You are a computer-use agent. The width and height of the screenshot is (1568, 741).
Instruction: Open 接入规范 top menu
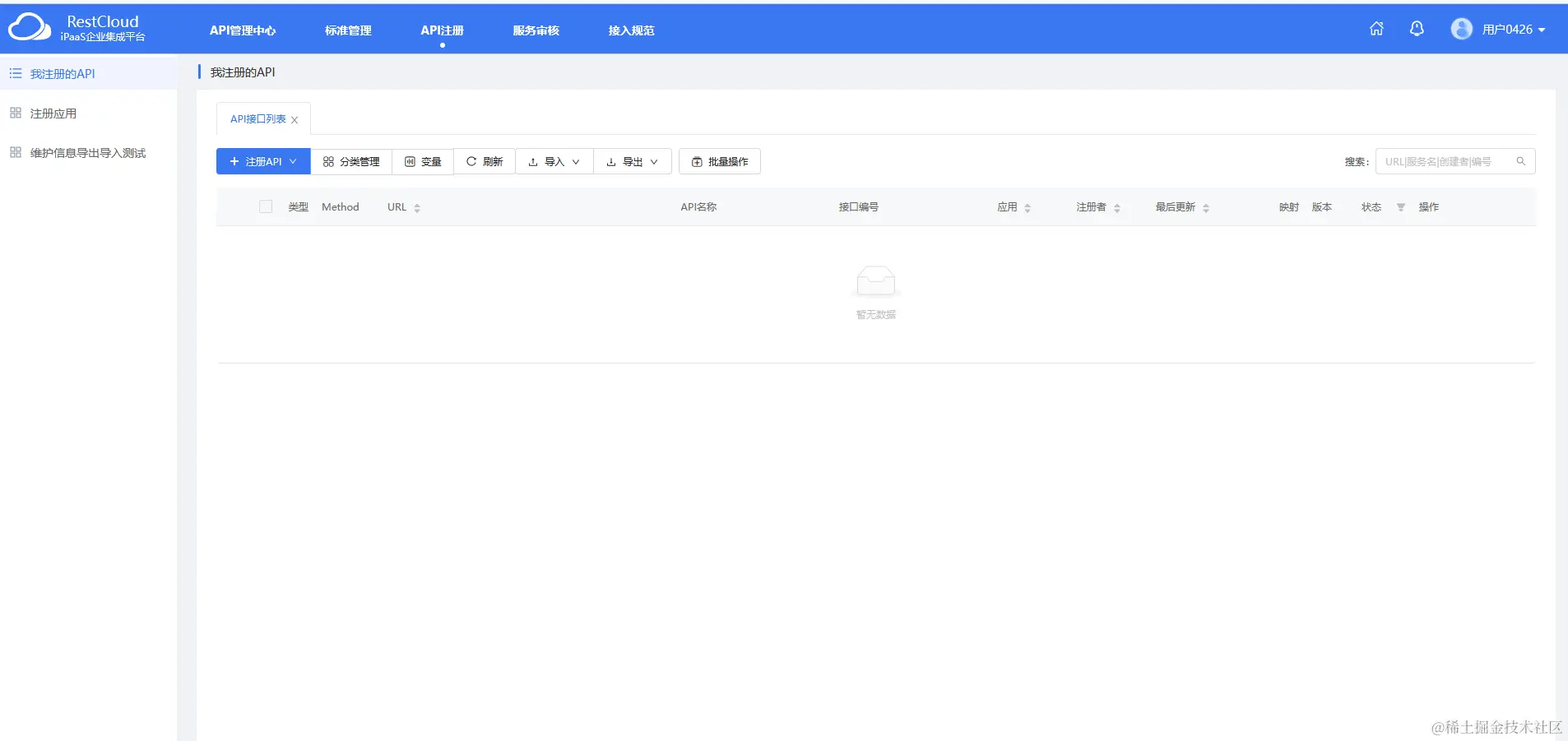point(631,30)
